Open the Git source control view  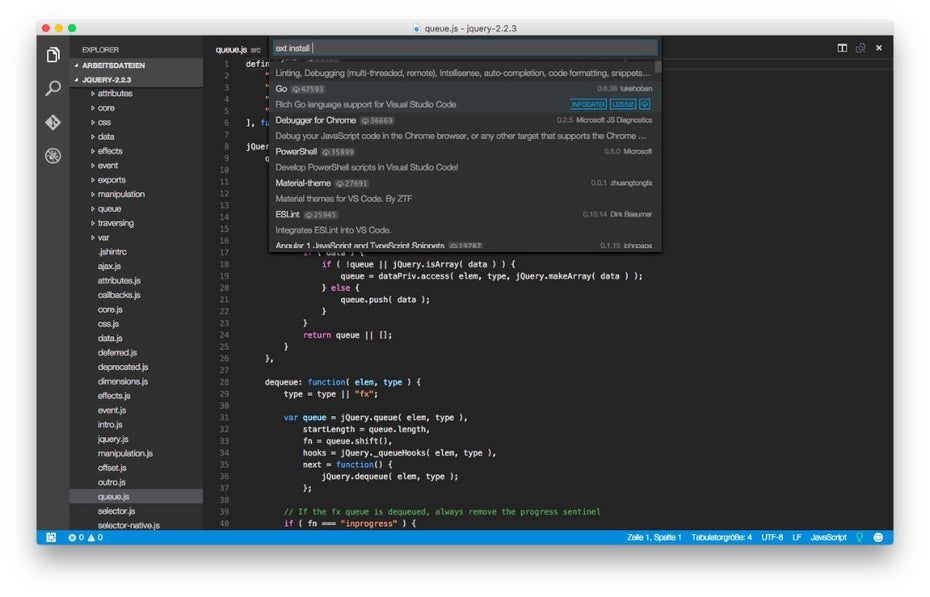[53, 122]
